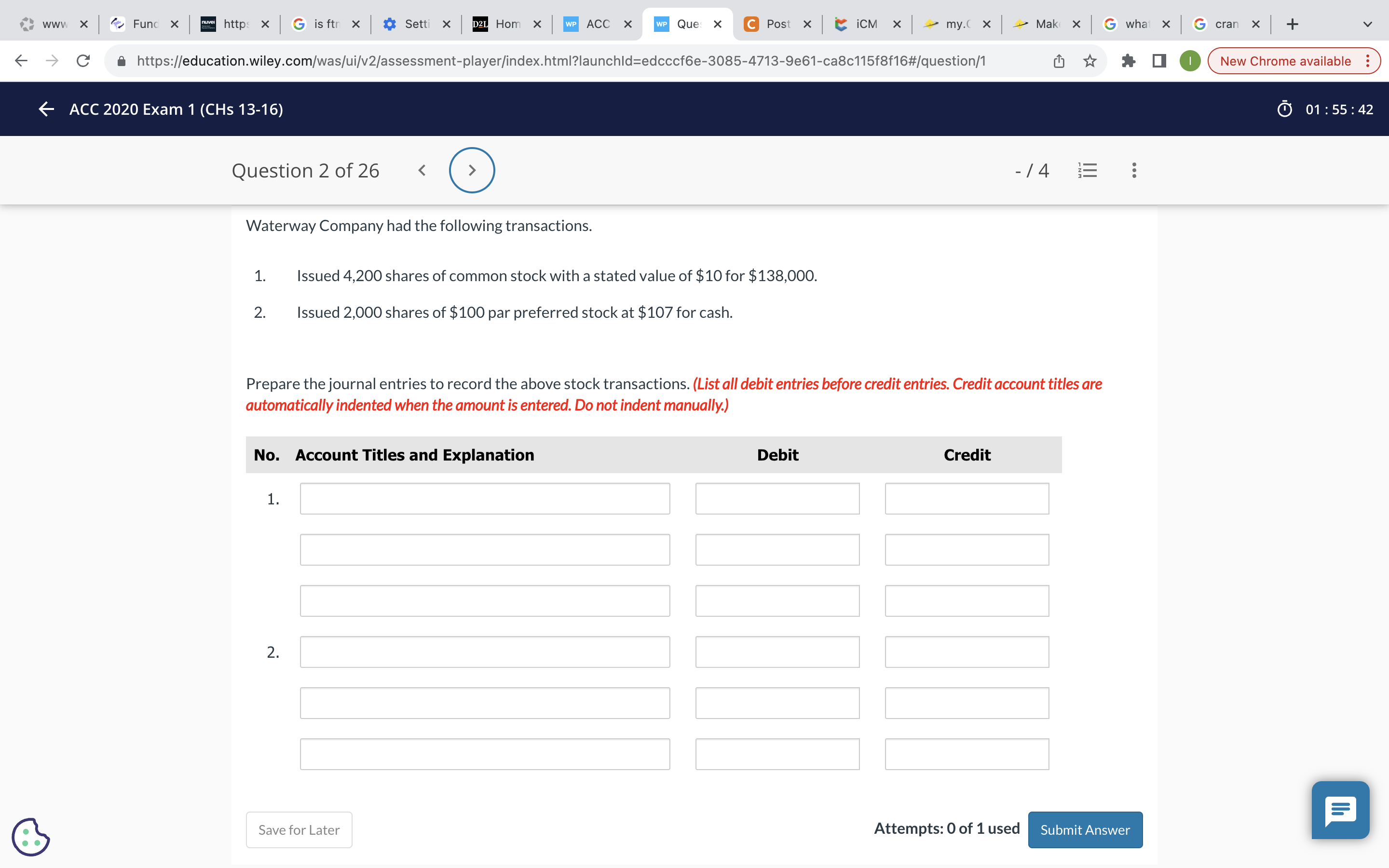Toggle the browser side panel
The height and width of the screenshot is (868, 1389).
click(x=1159, y=61)
